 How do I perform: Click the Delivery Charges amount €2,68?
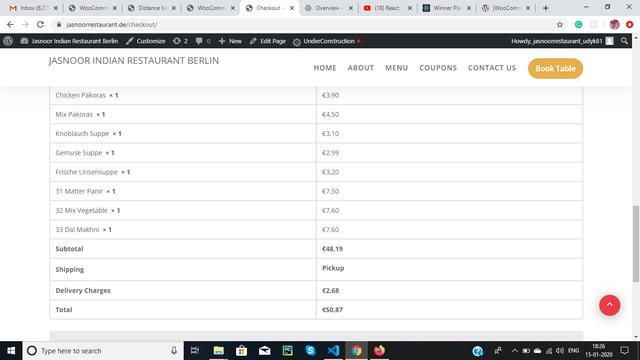click(x=330, y=290)
